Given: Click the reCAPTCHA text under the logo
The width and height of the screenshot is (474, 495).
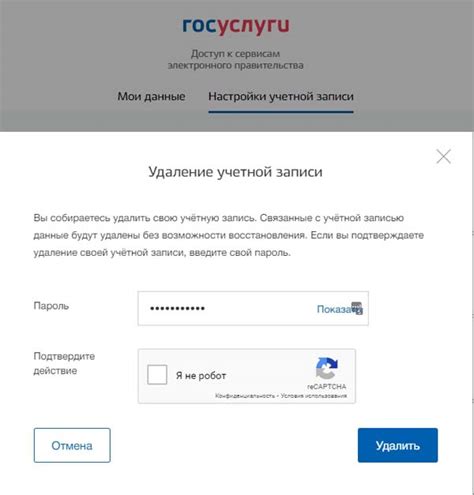Looking at the screenshot, I should tap(327, 387).
